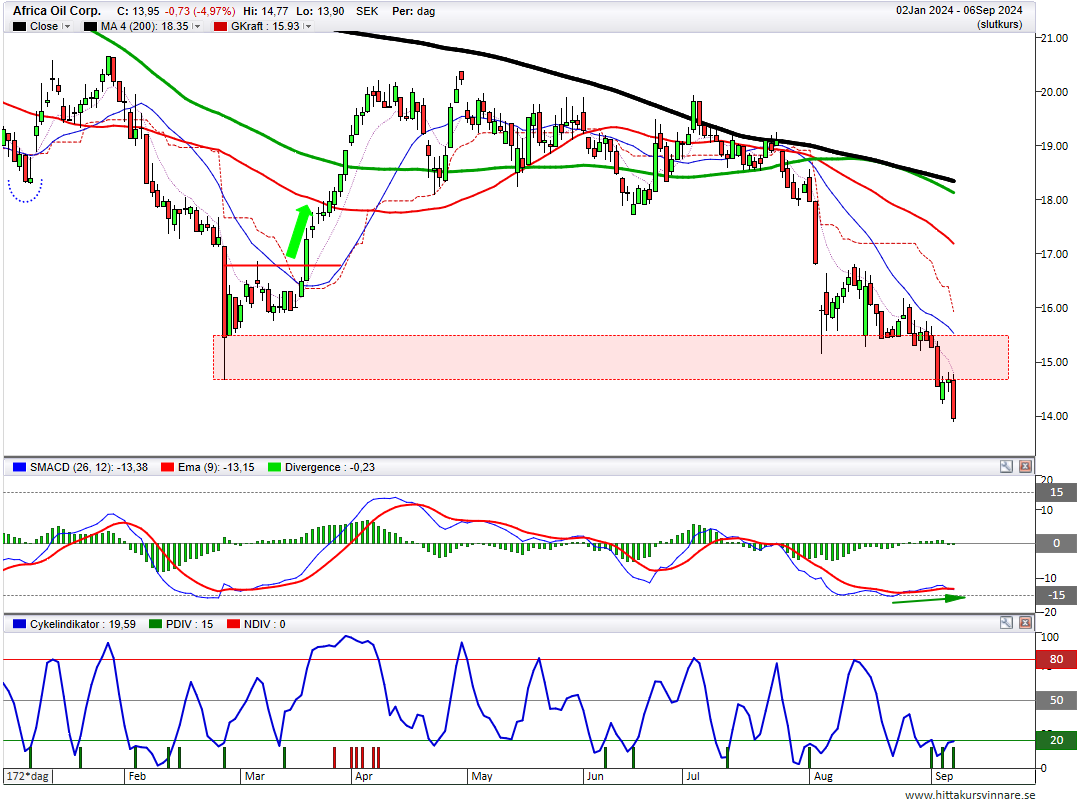Screen dimensions: 1080x800
Task: Click the 'PDIV : 15' label
Action: (189, 624)
